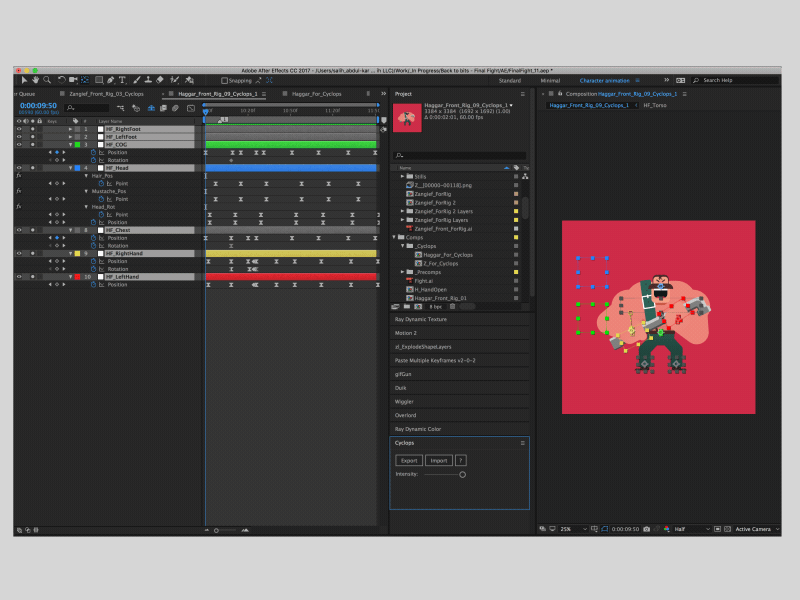Viewport: 800px width, 600px height.
Task: Click the Import button in Cyclops panel
Action: tap(437, 460)
